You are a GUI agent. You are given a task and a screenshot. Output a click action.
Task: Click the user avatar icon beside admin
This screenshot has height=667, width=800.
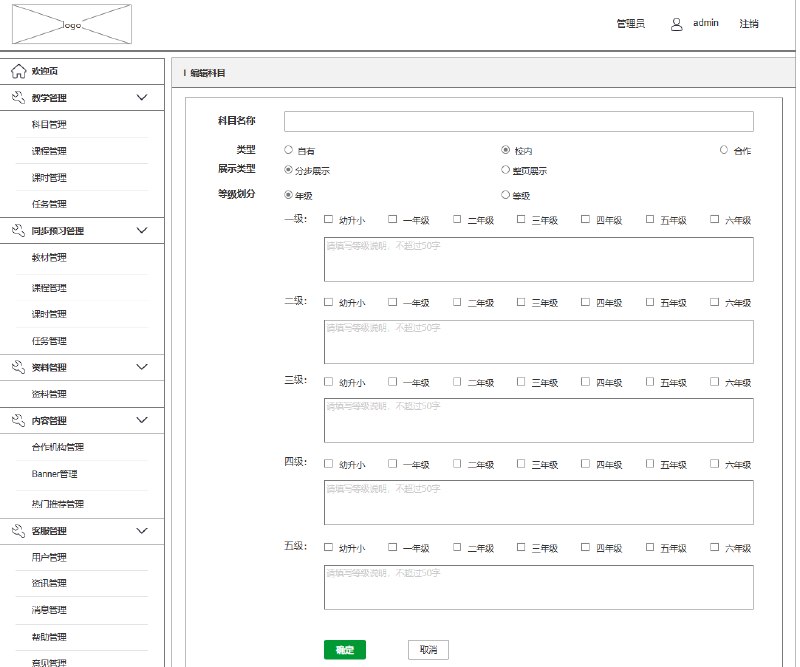[677, 24]
